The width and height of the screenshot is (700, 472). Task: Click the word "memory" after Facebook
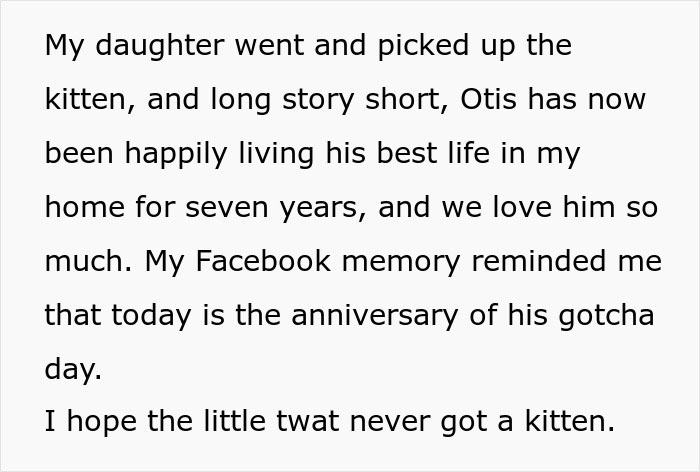416,262
